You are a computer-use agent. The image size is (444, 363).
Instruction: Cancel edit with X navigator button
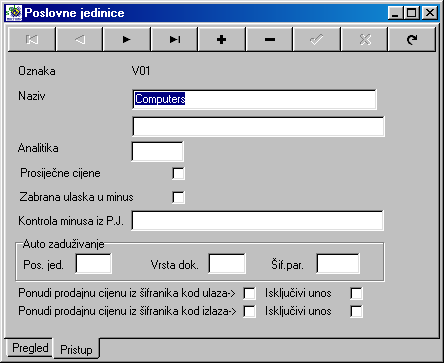364,40
